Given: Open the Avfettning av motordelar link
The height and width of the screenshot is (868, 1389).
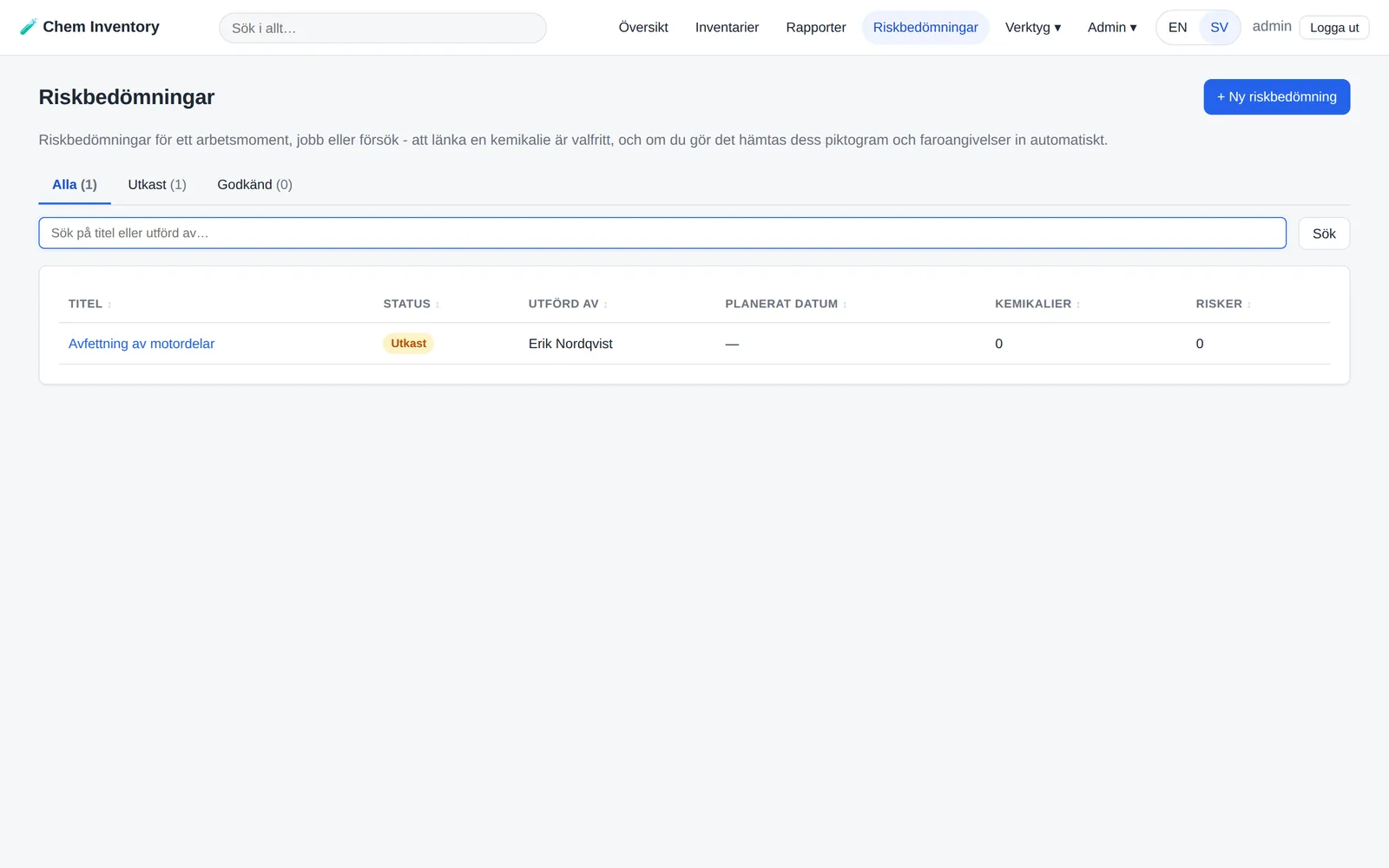Looking at the screenshot, I should click(142, 344).
